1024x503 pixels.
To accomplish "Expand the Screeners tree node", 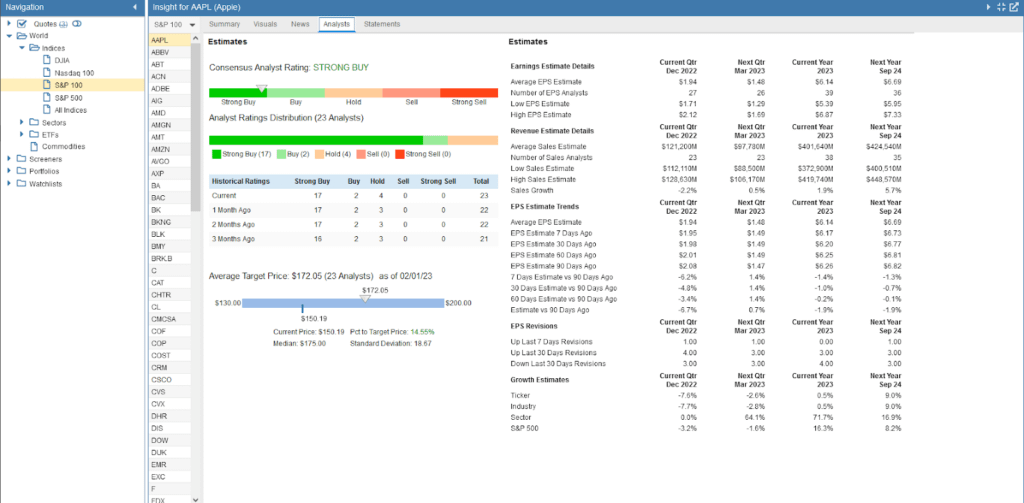I will pyautogui.click(x=9, y=159).
